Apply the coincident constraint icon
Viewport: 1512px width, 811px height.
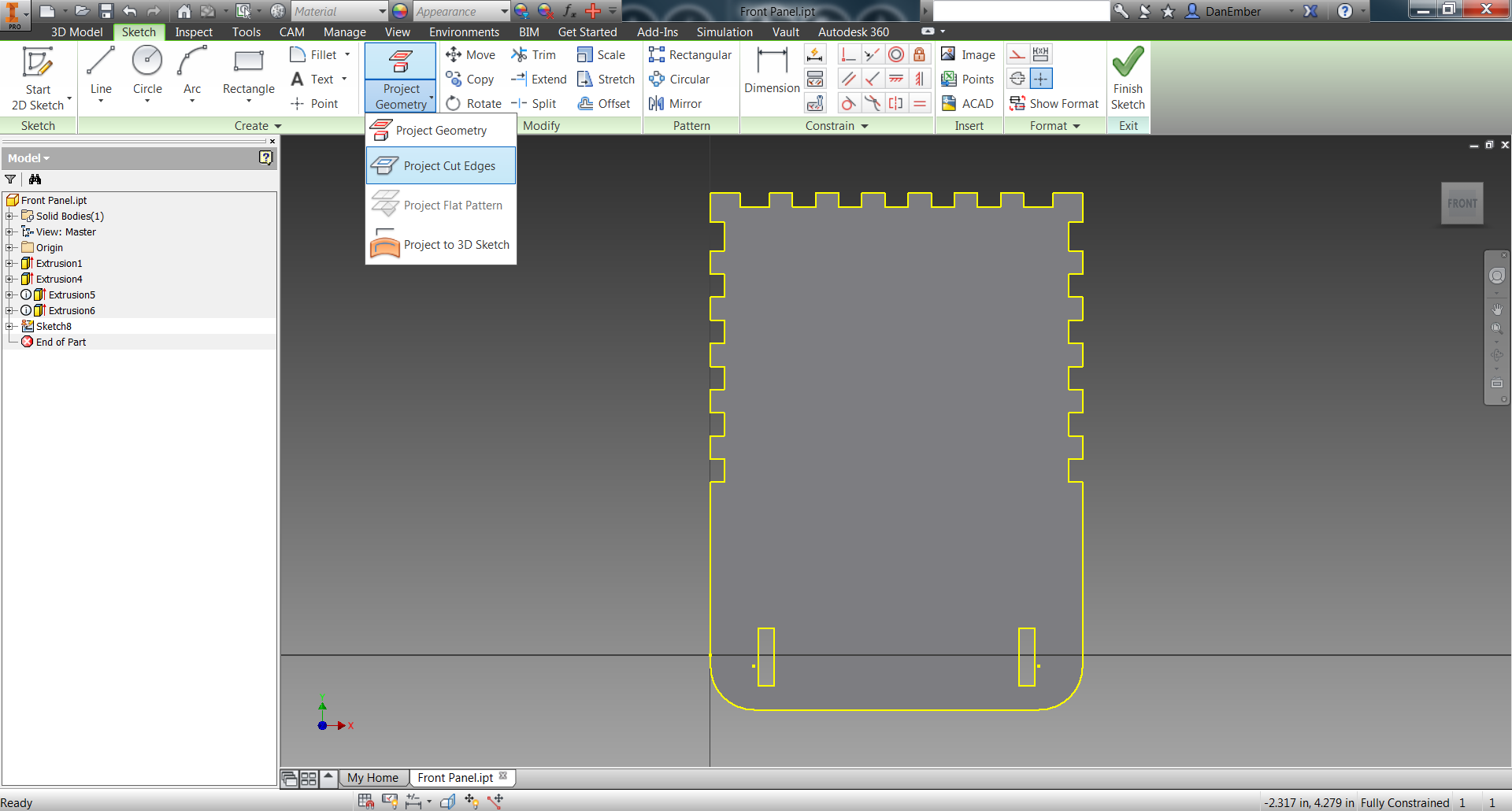(848, 55)
